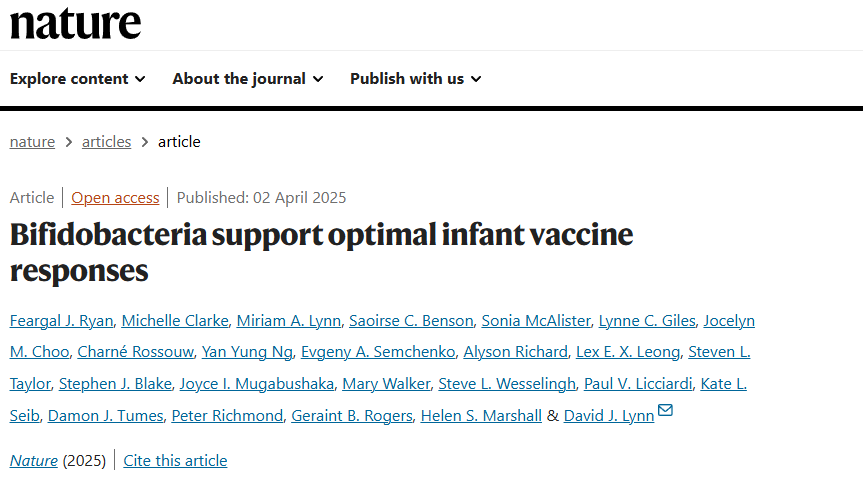Open author Feargal J. Ryan's profile
The width and height of the screenshot is (863, 481).
[x=62, y=321]
